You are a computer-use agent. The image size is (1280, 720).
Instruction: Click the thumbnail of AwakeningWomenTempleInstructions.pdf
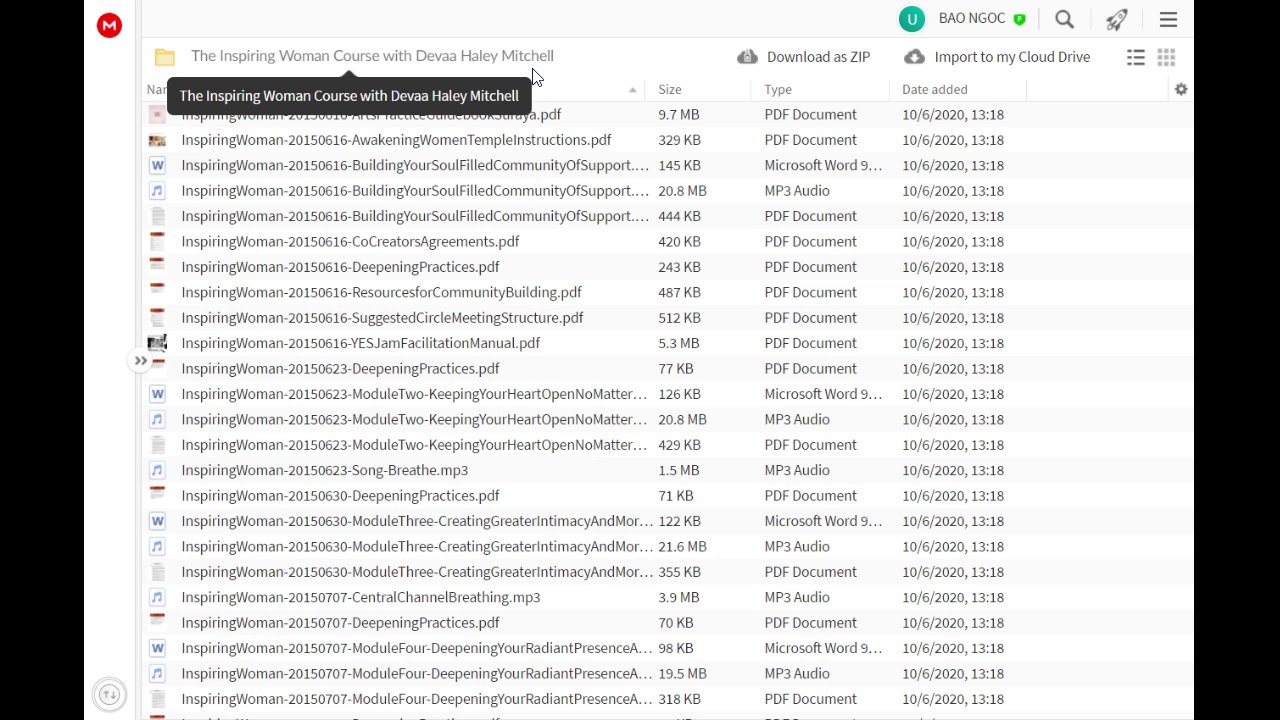point(157,140)
